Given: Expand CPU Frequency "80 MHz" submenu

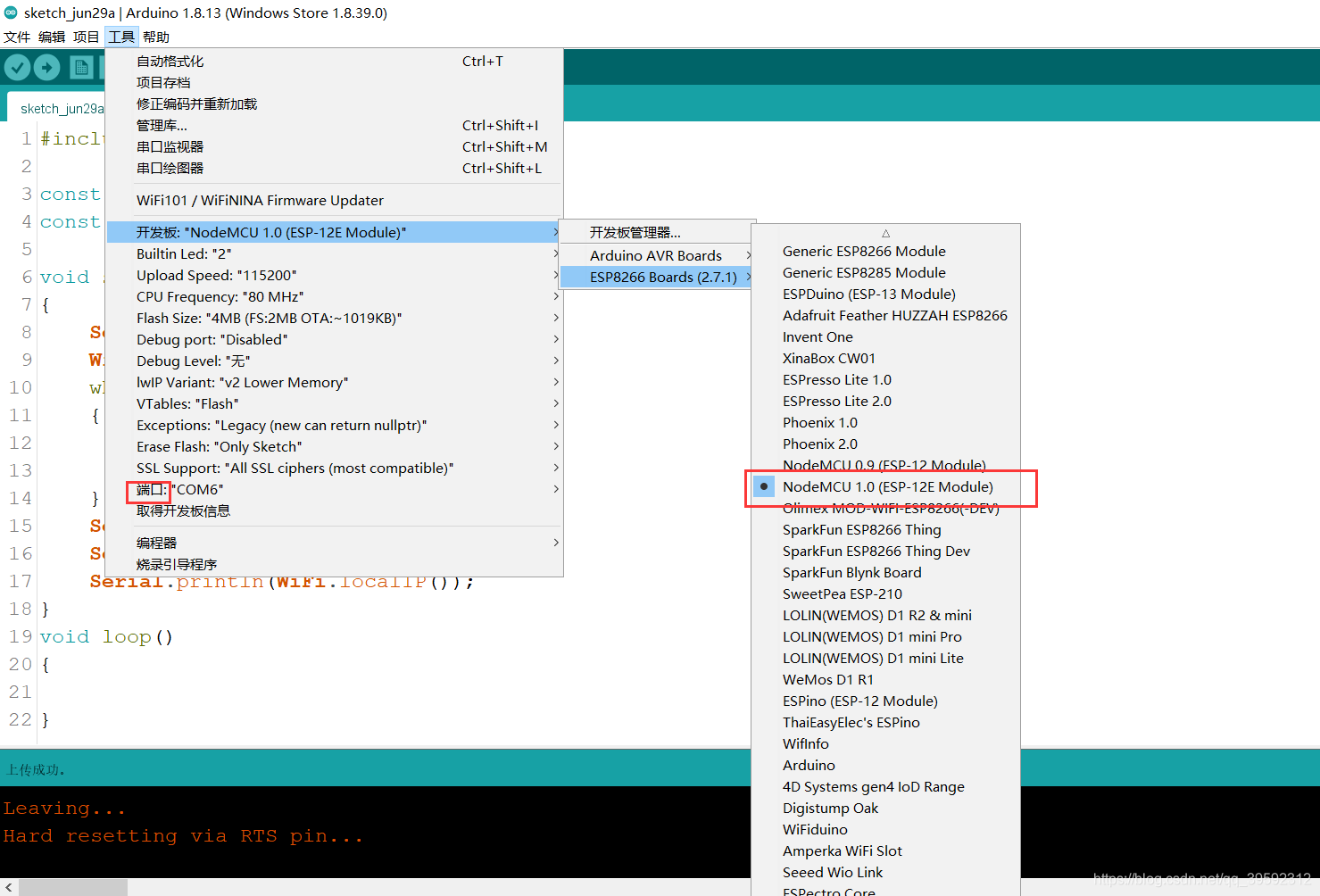Looking at the screenshot, I should coord(334,296).
